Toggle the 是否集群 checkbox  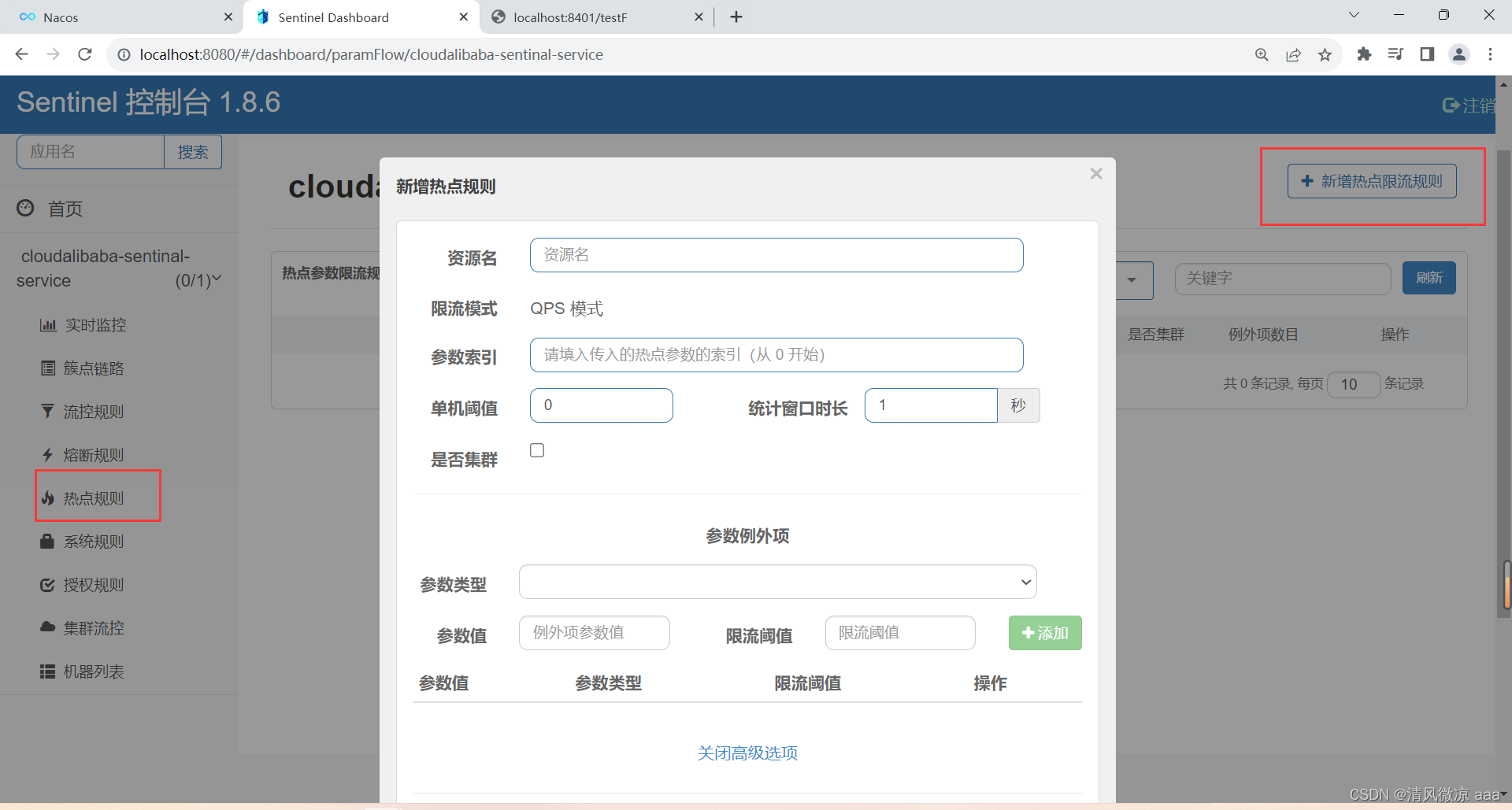point(537,450)
